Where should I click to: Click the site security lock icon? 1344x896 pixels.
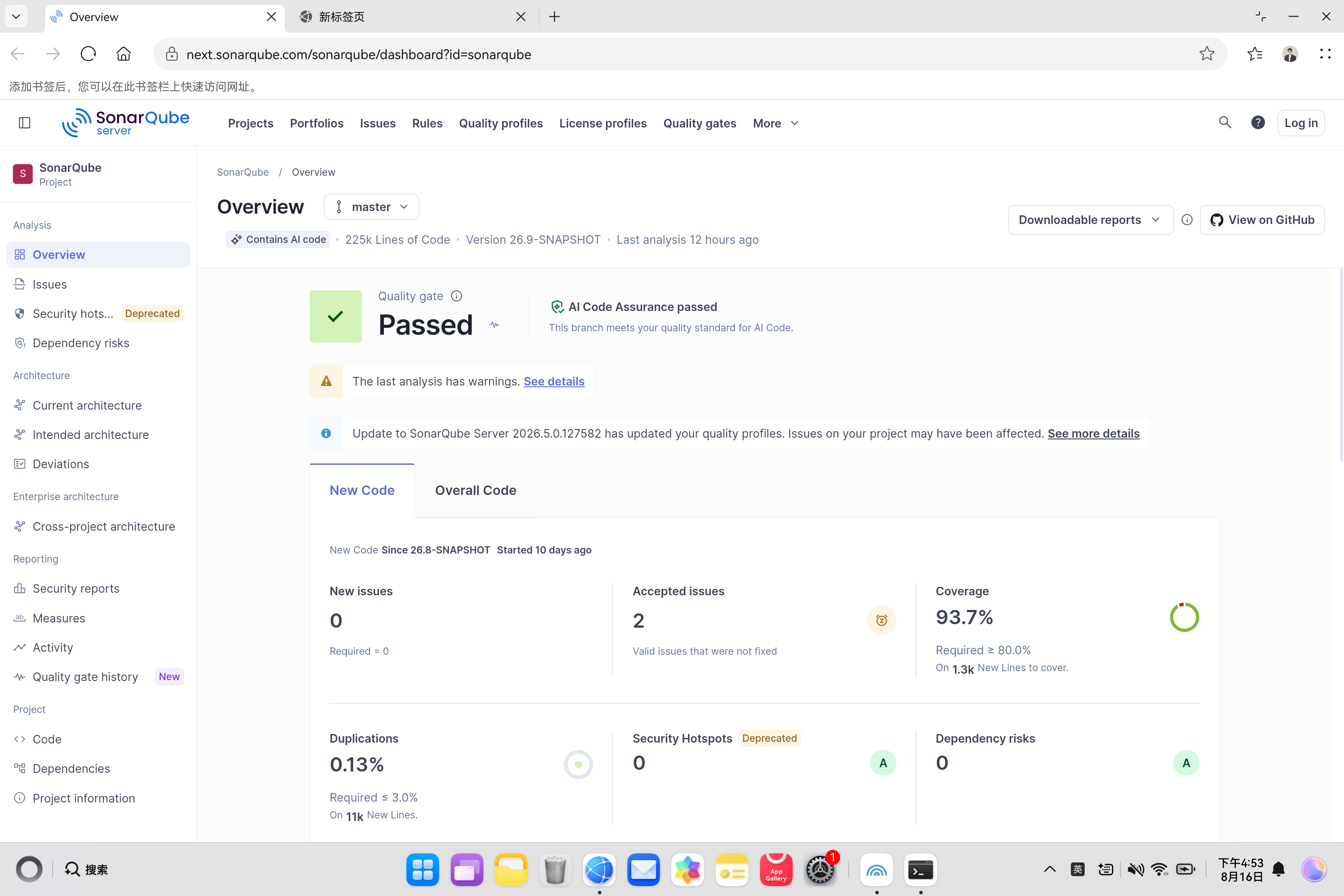(x=171, y=54)
